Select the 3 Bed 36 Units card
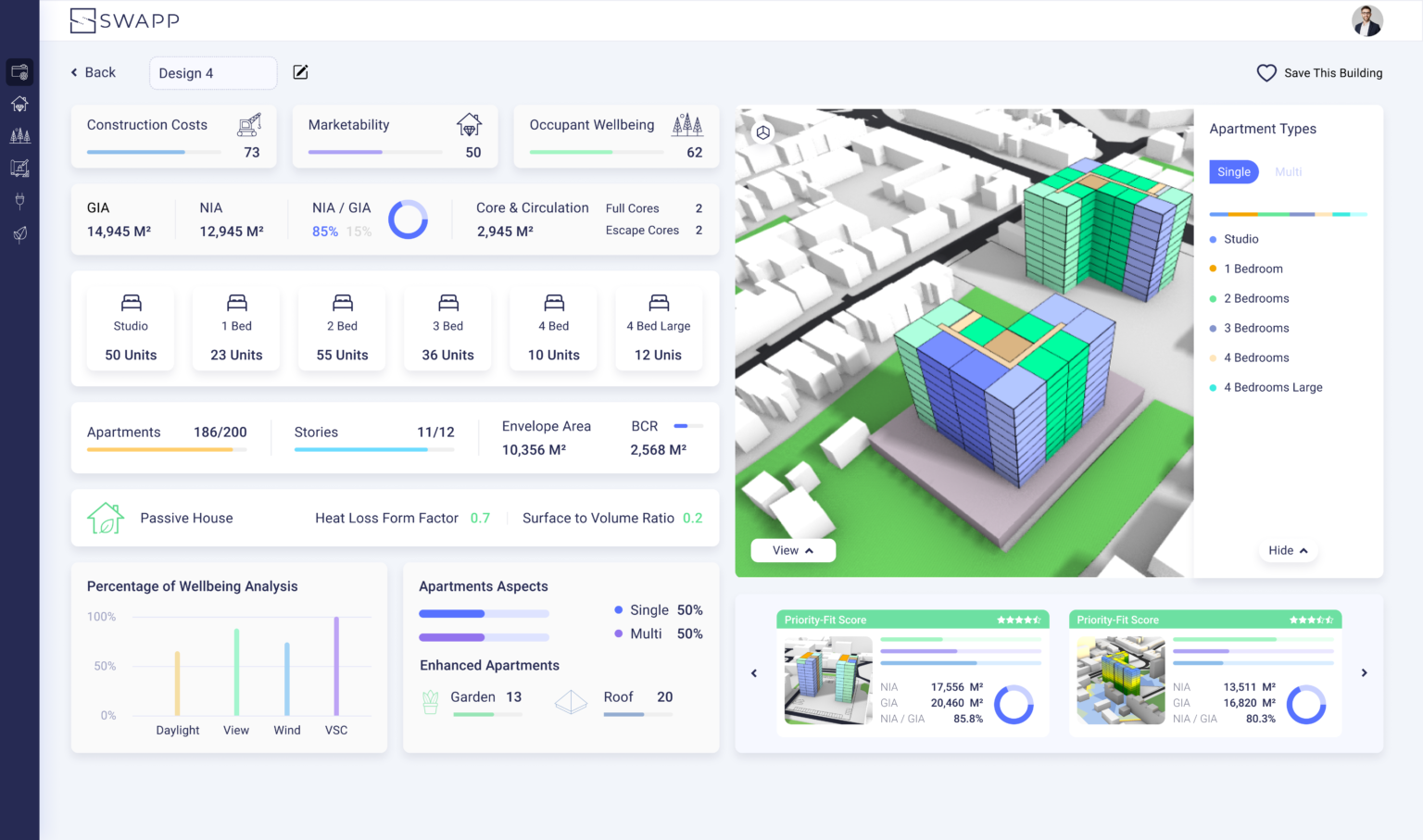Screen dimensions: 1423x840 [x=447, y=330]
